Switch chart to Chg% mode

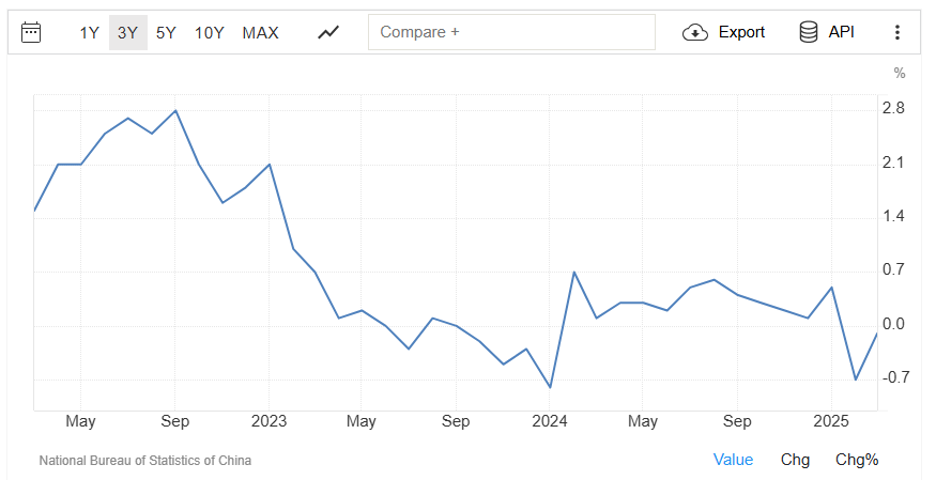point(857,460)
